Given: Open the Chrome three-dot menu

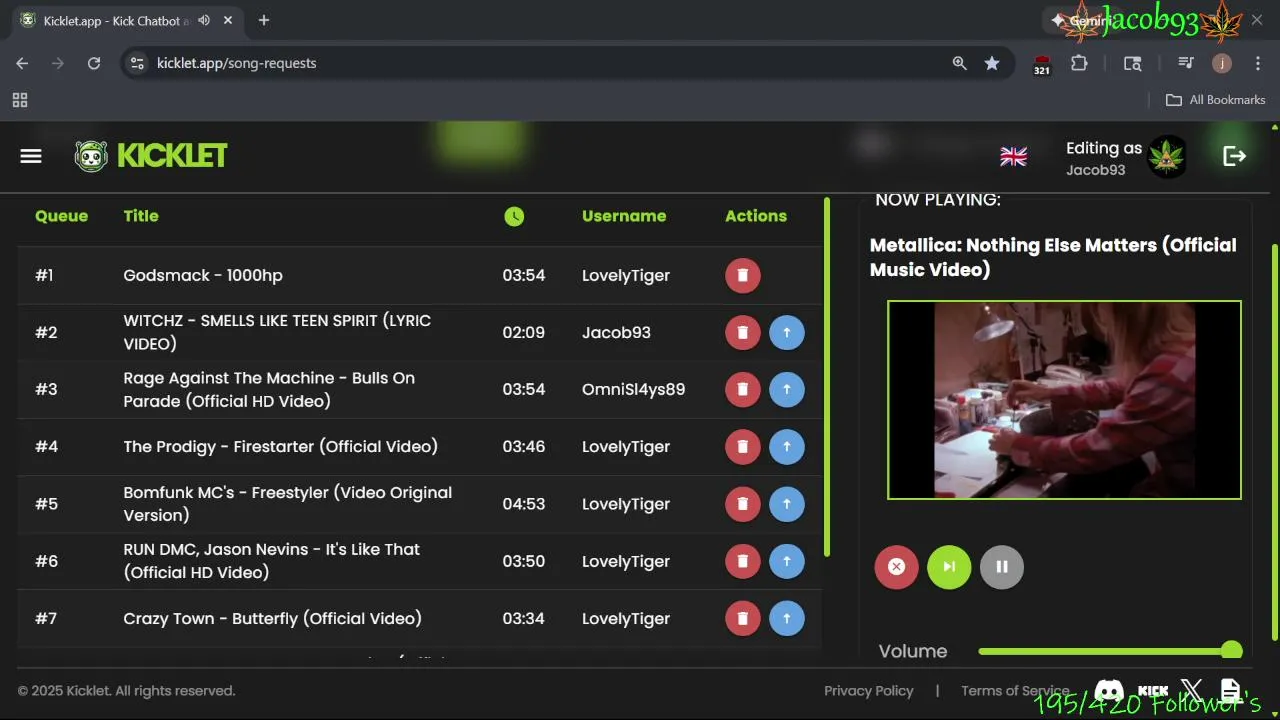Looking at the screenshot, I should coord(1256,63).
